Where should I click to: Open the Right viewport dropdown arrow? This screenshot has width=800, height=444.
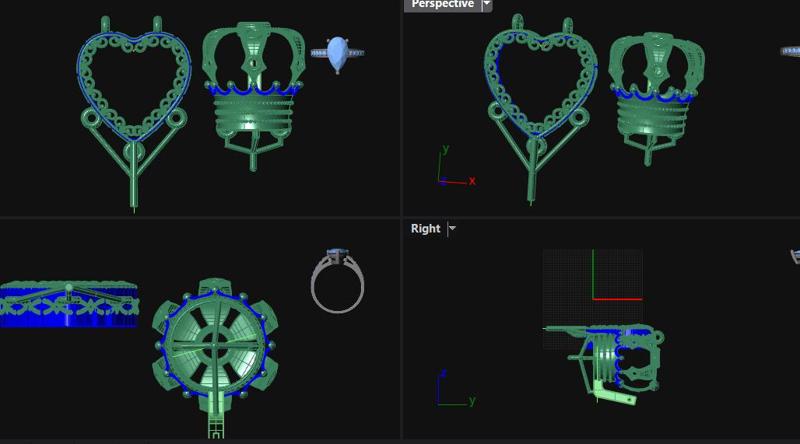(x=452, y=229)
